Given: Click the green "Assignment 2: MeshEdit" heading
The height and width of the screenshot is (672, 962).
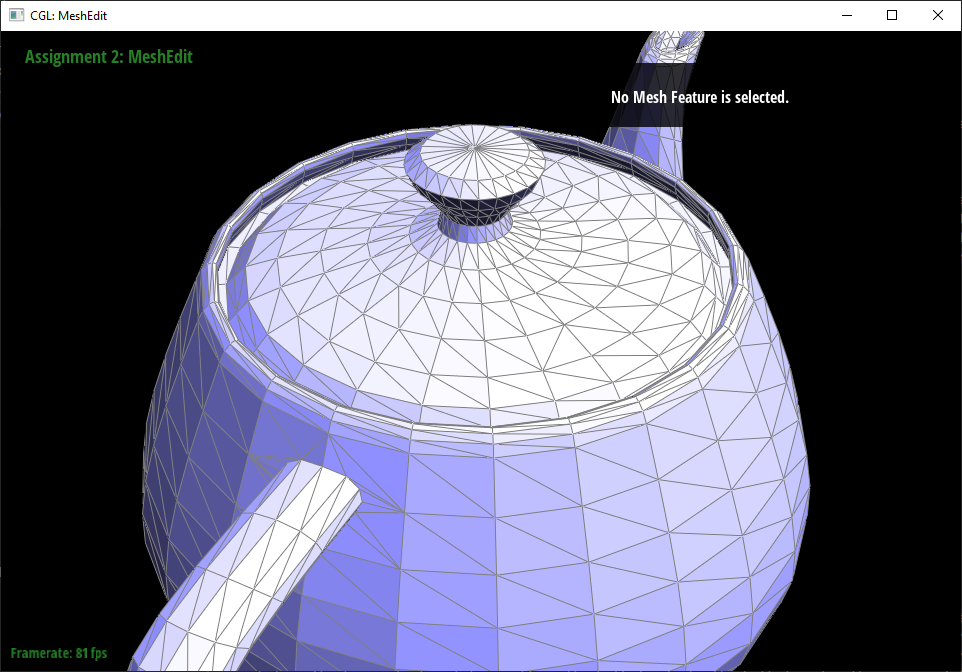Looking at the screenshot, I should [x=108, y=57].
